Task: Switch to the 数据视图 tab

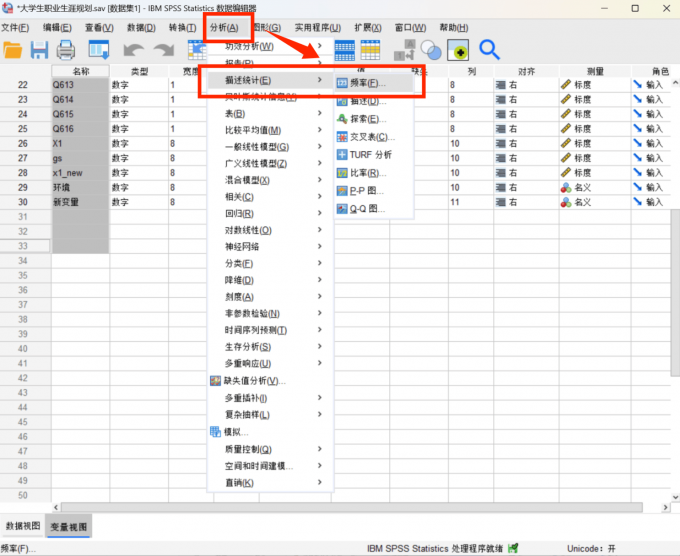Action: tap(23, 526)
